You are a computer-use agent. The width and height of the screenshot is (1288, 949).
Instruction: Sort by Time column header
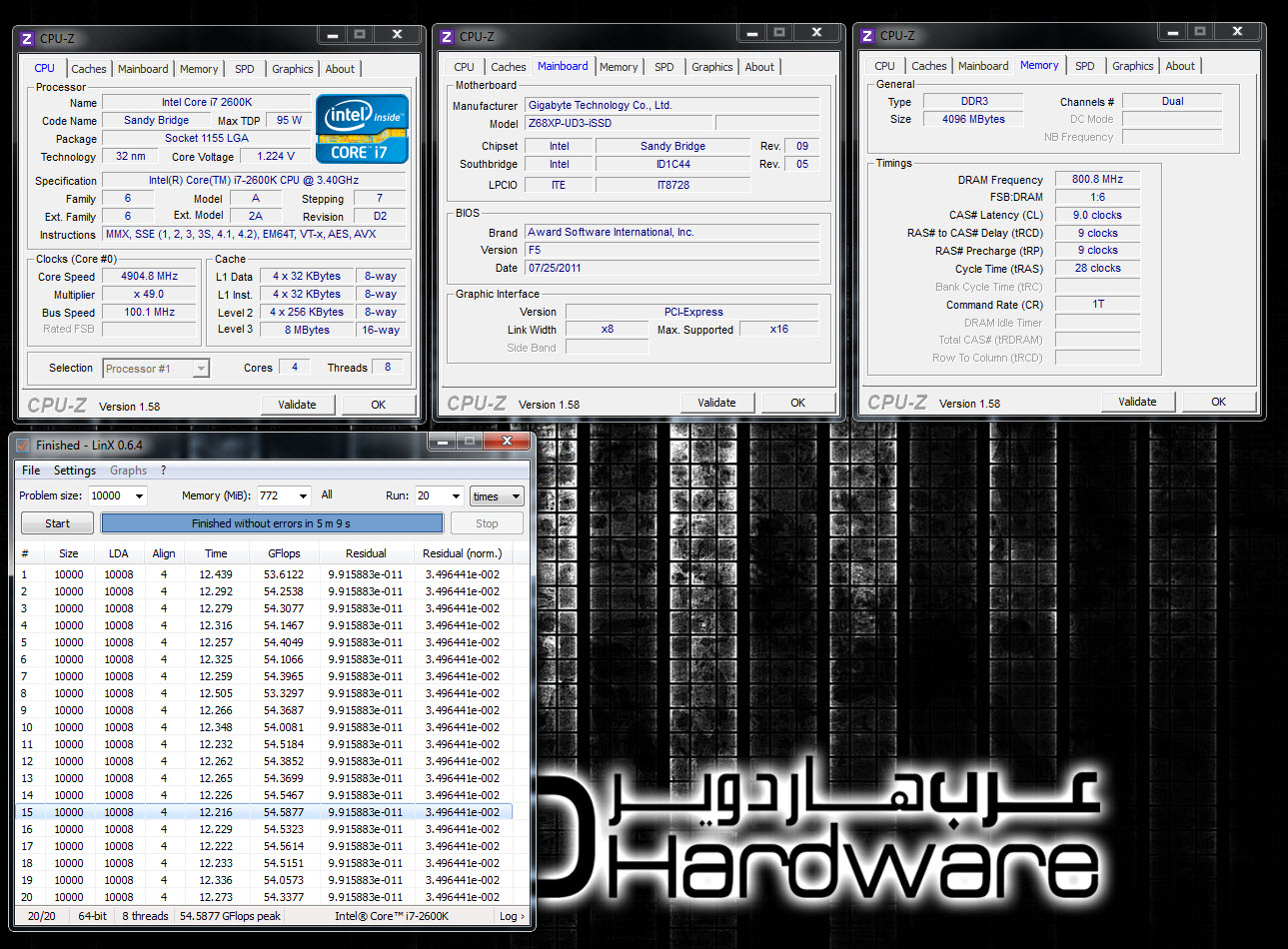pyautogui.click(x=216, y=553)
